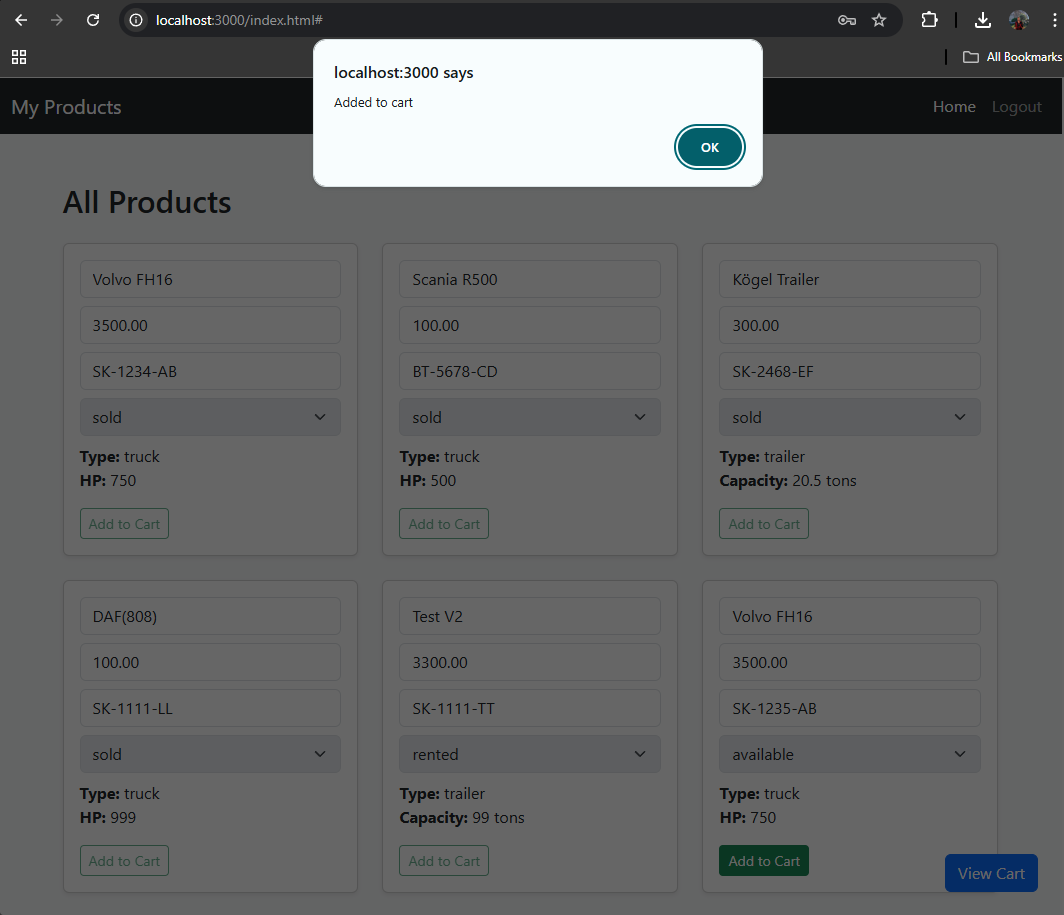This screenshot has width=1064, height=915.
Task: Click OK on the alert dialog
Action: tap(709, 147)
